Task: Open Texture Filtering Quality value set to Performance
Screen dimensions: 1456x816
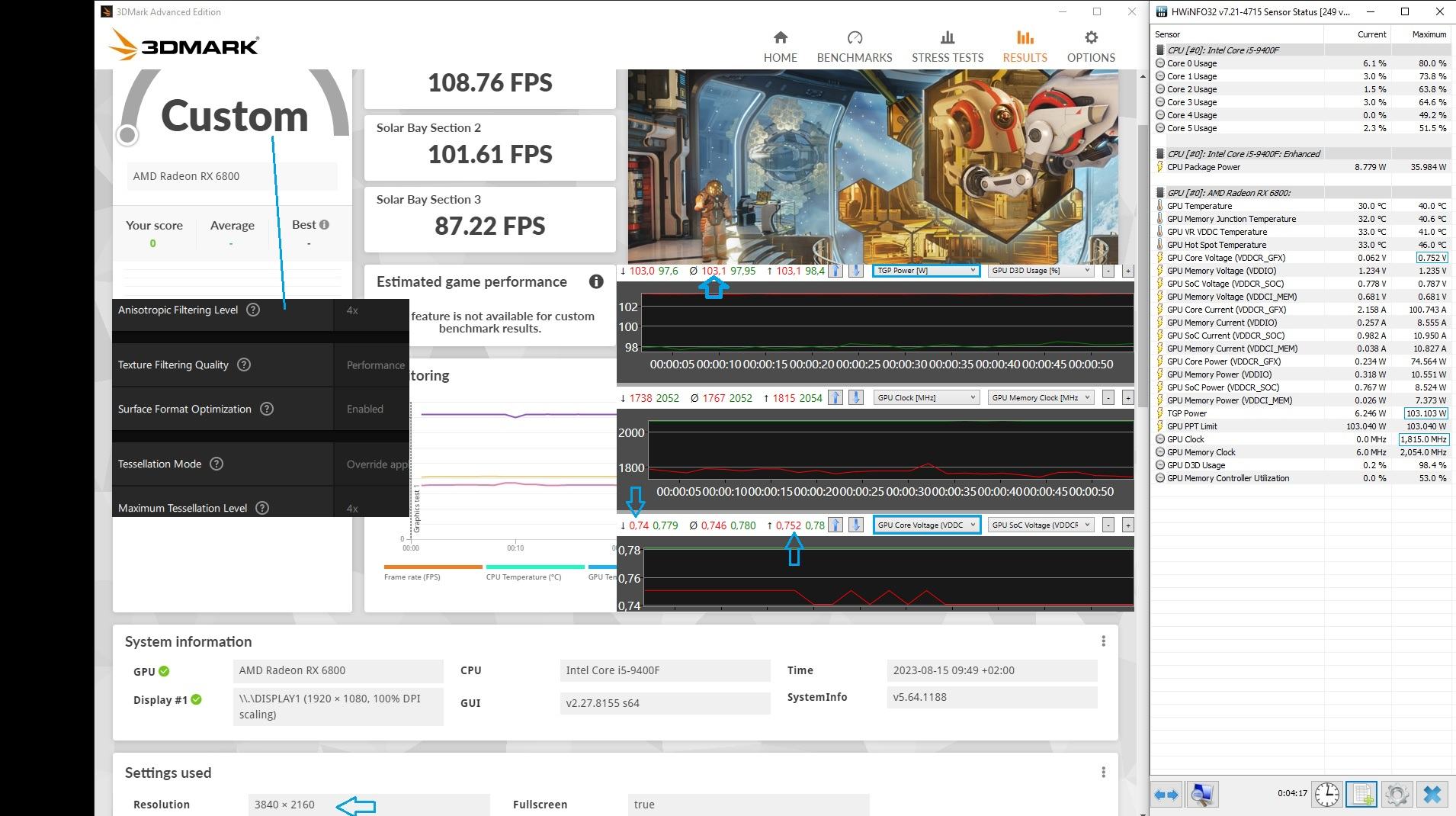Action: pos(371,365)
